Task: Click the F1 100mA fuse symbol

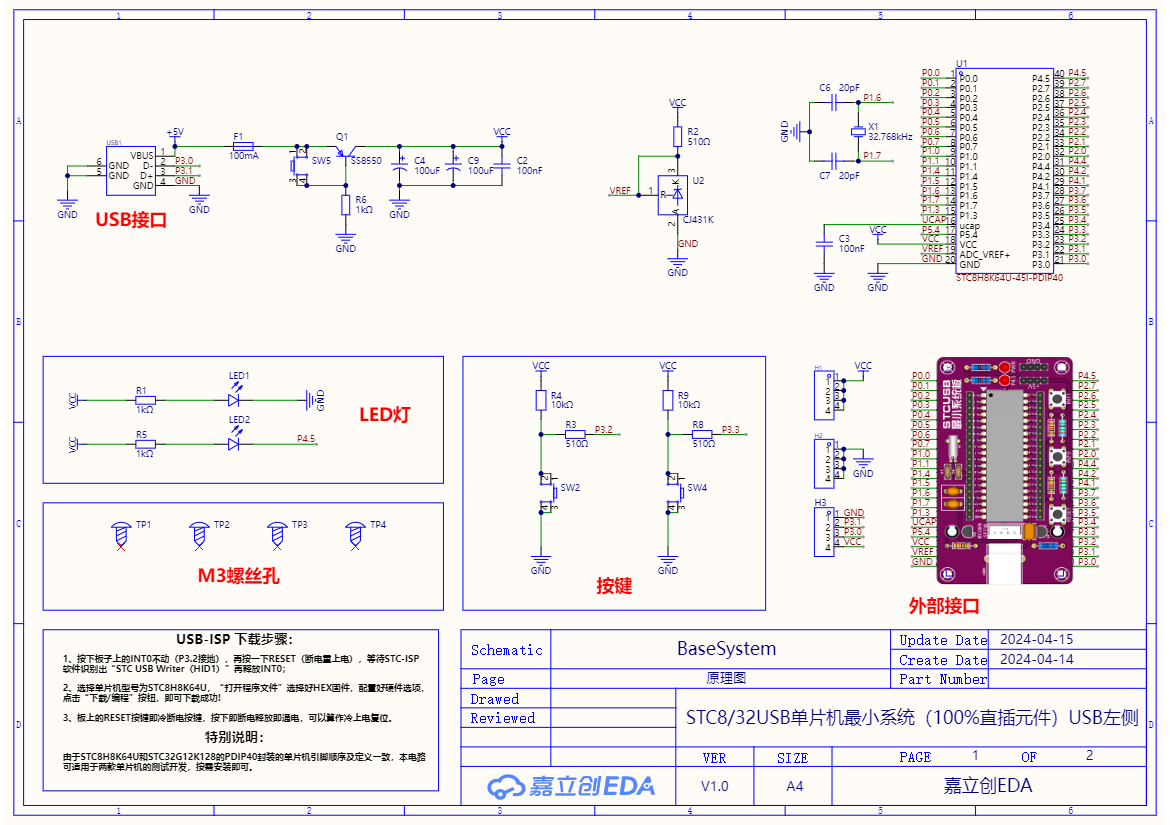Action: [243, 146]
